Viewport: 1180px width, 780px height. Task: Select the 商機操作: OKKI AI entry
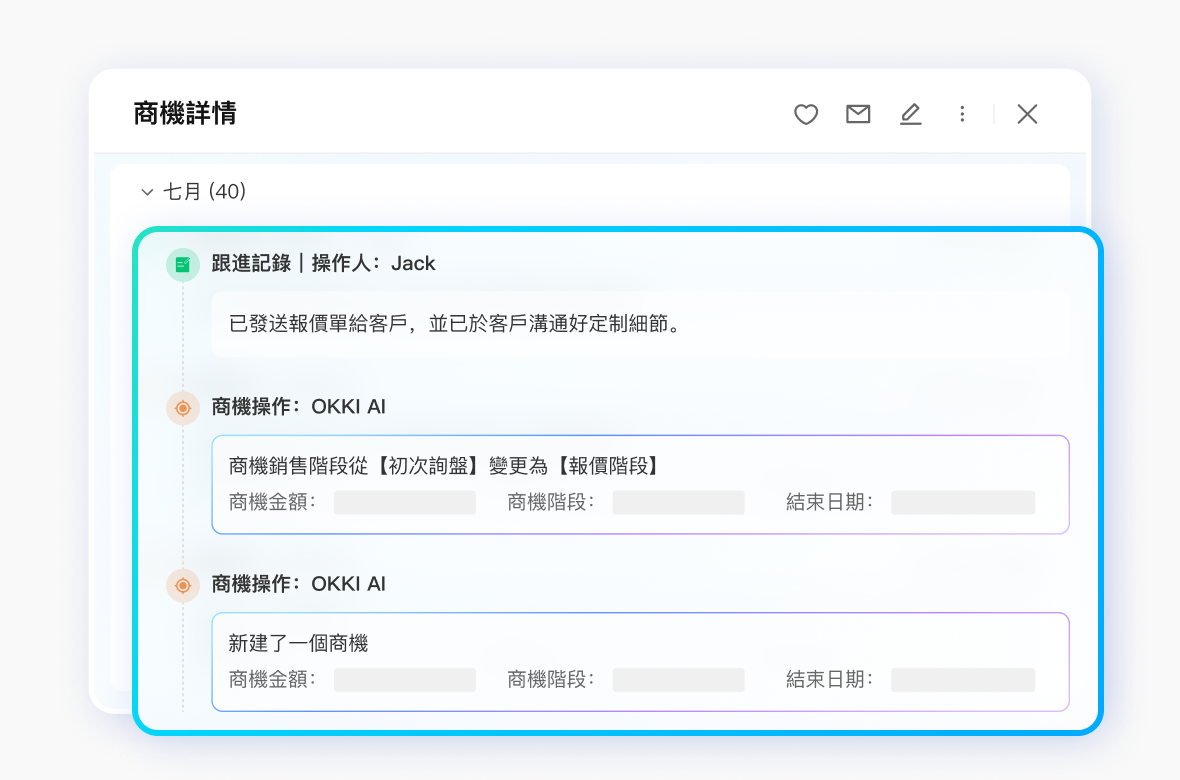tap(297, 408)
